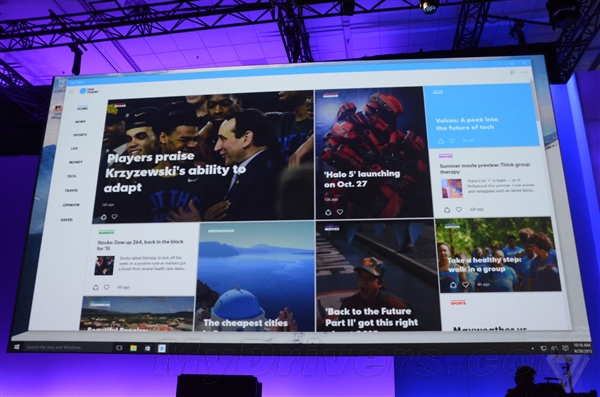600x397 pixels.
Task: Open 'Back to the Future Part II' story
Action: pos(372,317)
